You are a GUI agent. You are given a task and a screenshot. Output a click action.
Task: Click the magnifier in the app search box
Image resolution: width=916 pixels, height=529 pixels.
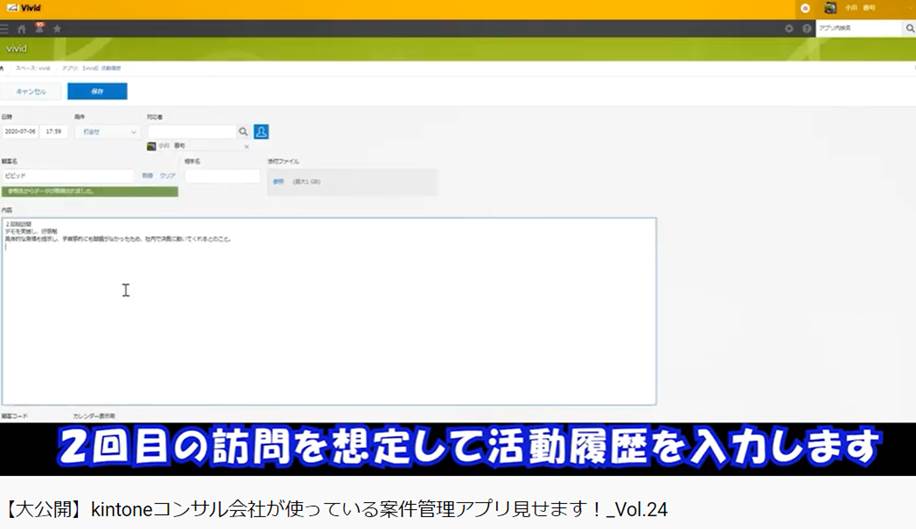(910, 28)
